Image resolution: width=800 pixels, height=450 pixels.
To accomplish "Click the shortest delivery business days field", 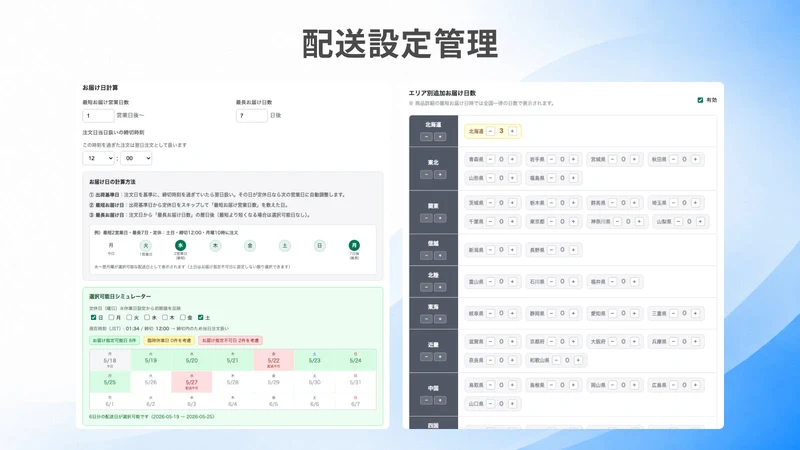I will (98, 116).
